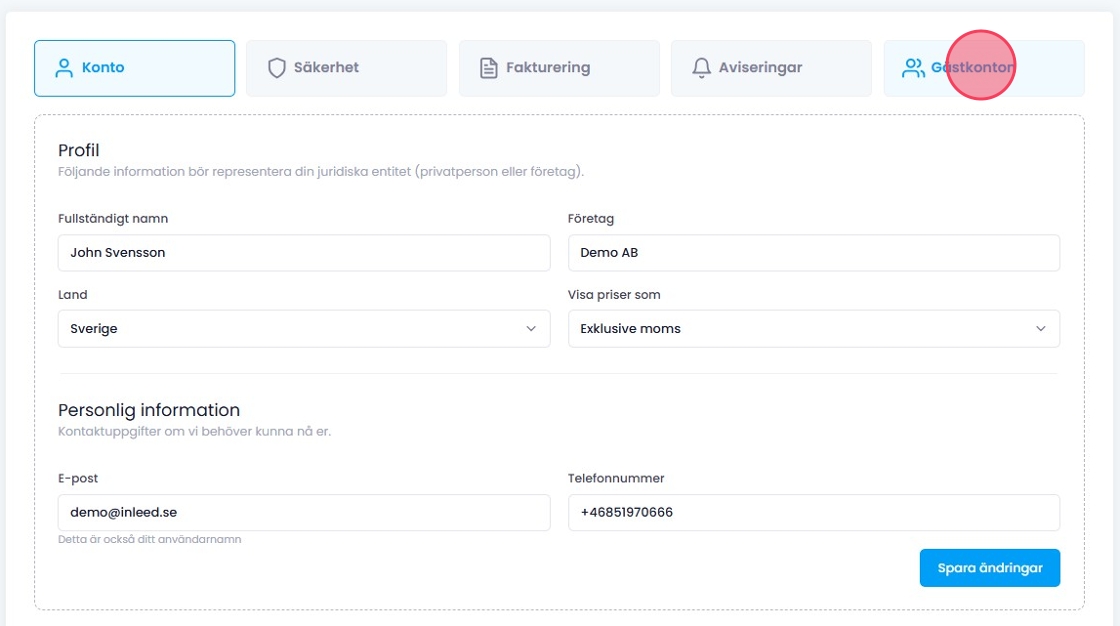Click the Telefonnummer input field

[813, 512]
